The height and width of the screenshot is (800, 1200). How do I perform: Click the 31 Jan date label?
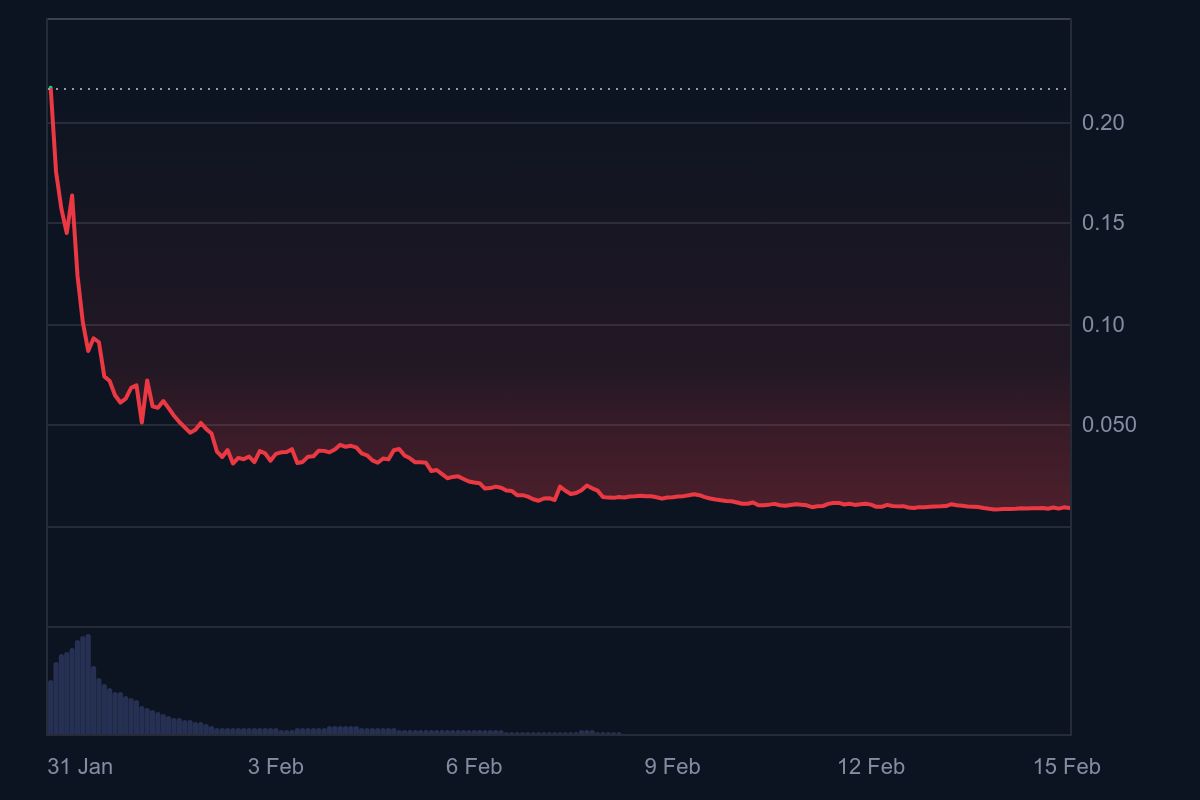click(x=80, y=767)
